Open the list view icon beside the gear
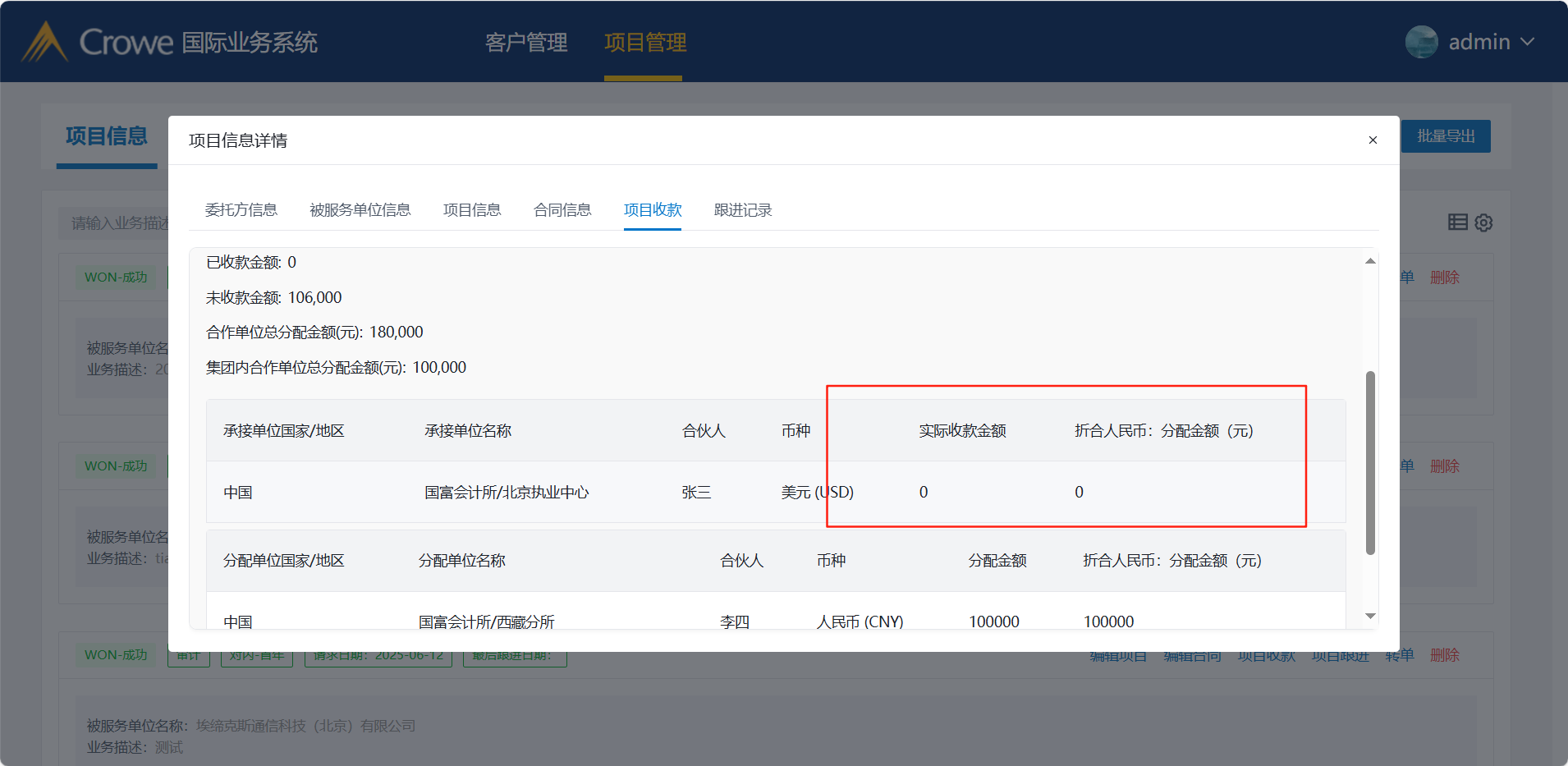Image resolution: width=1568 pixels, height=766 pixels. [x=1457, y=222]
